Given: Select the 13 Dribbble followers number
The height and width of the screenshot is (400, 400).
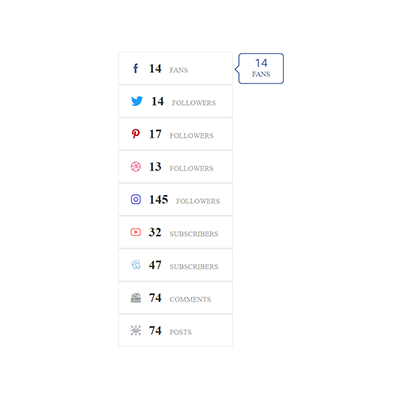Looking at the screenshot, I should [155, 167].
